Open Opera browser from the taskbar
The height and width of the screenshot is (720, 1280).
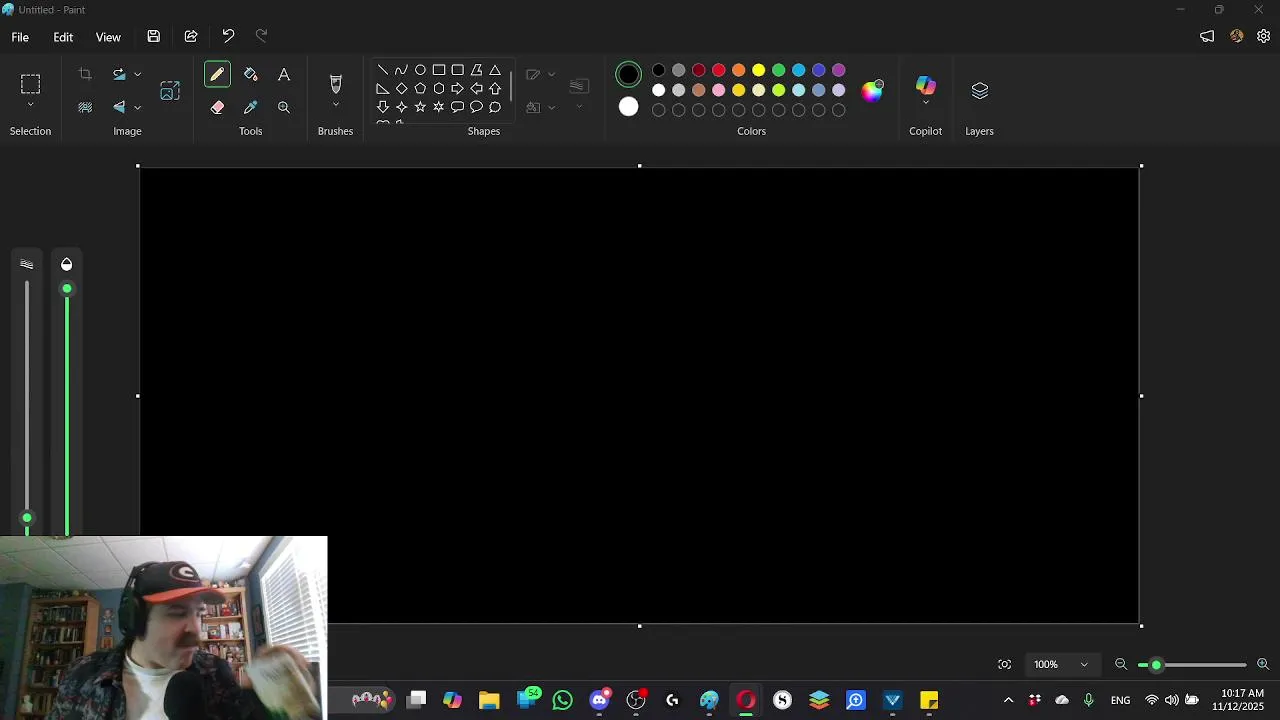click(x=746, y=700)
